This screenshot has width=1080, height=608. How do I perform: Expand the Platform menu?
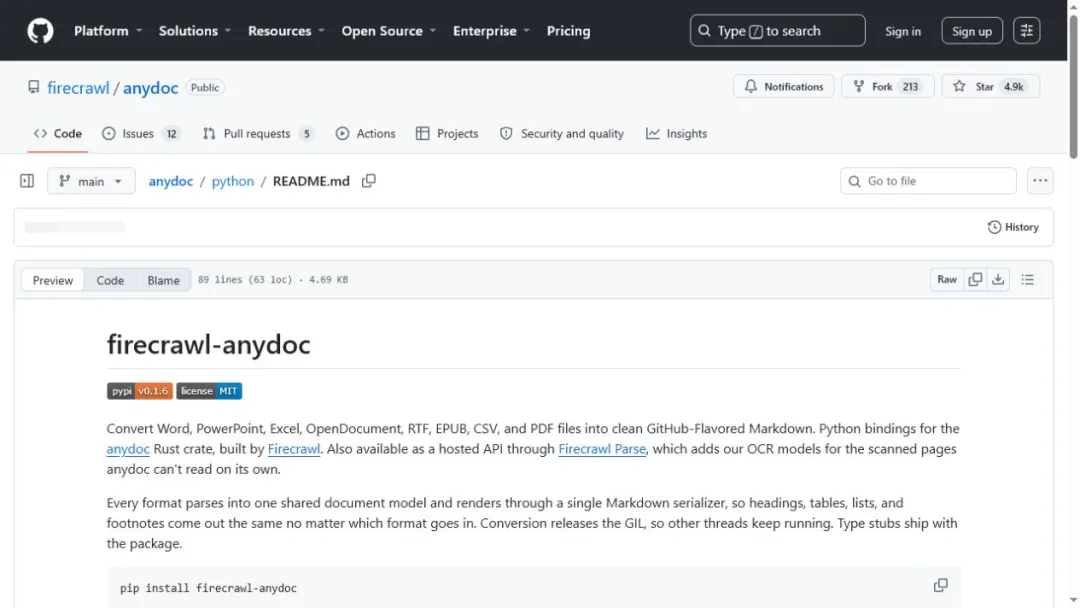tap(108, 31)
